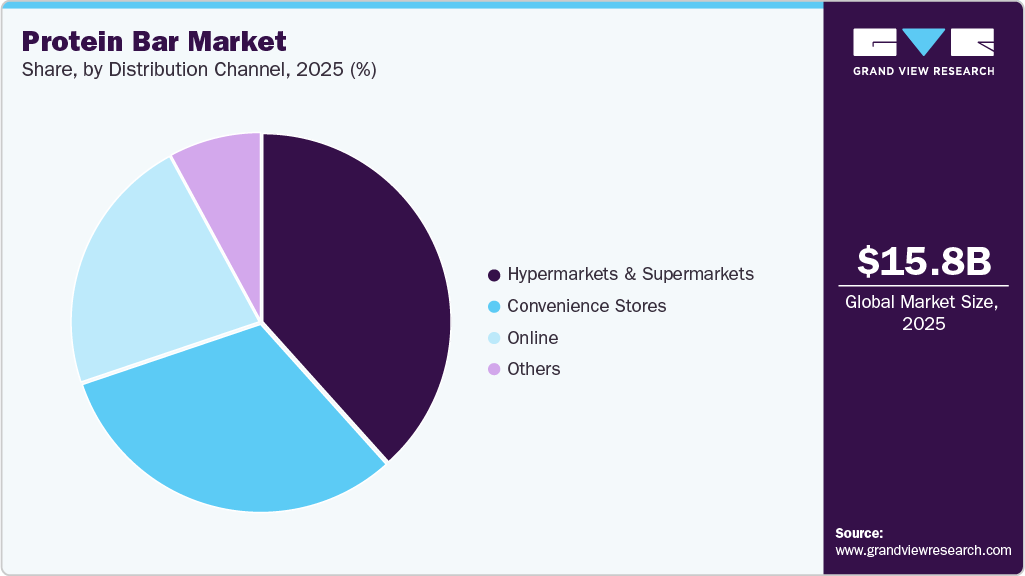The width and height of the screenshot is (1025, 576).
Task: Select the Others legend label
Action: [536, 369]
